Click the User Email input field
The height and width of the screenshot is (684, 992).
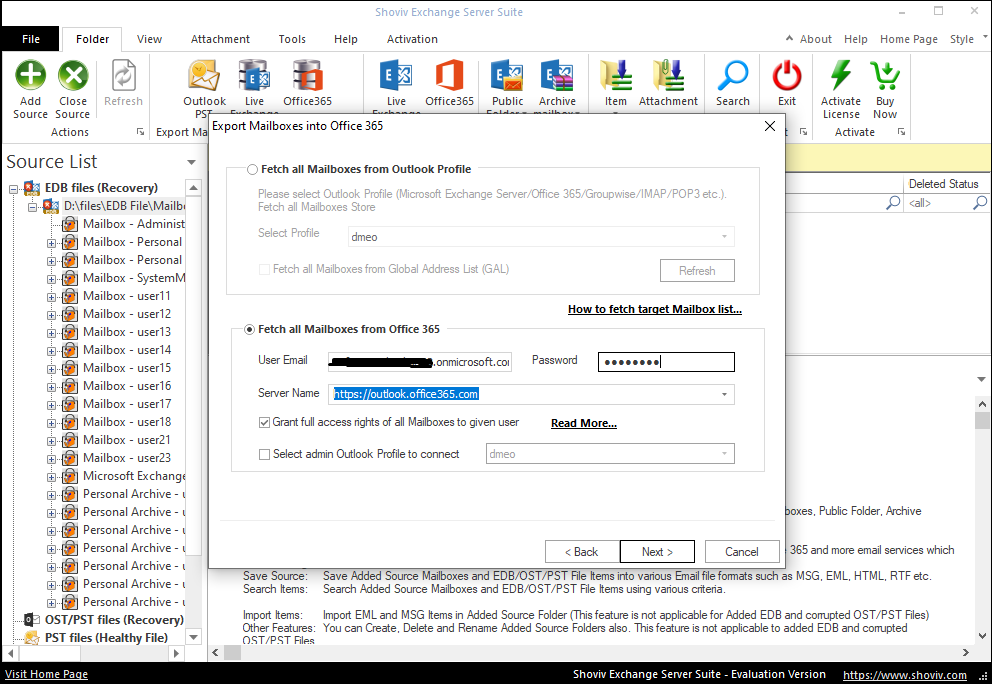(419, 362)
